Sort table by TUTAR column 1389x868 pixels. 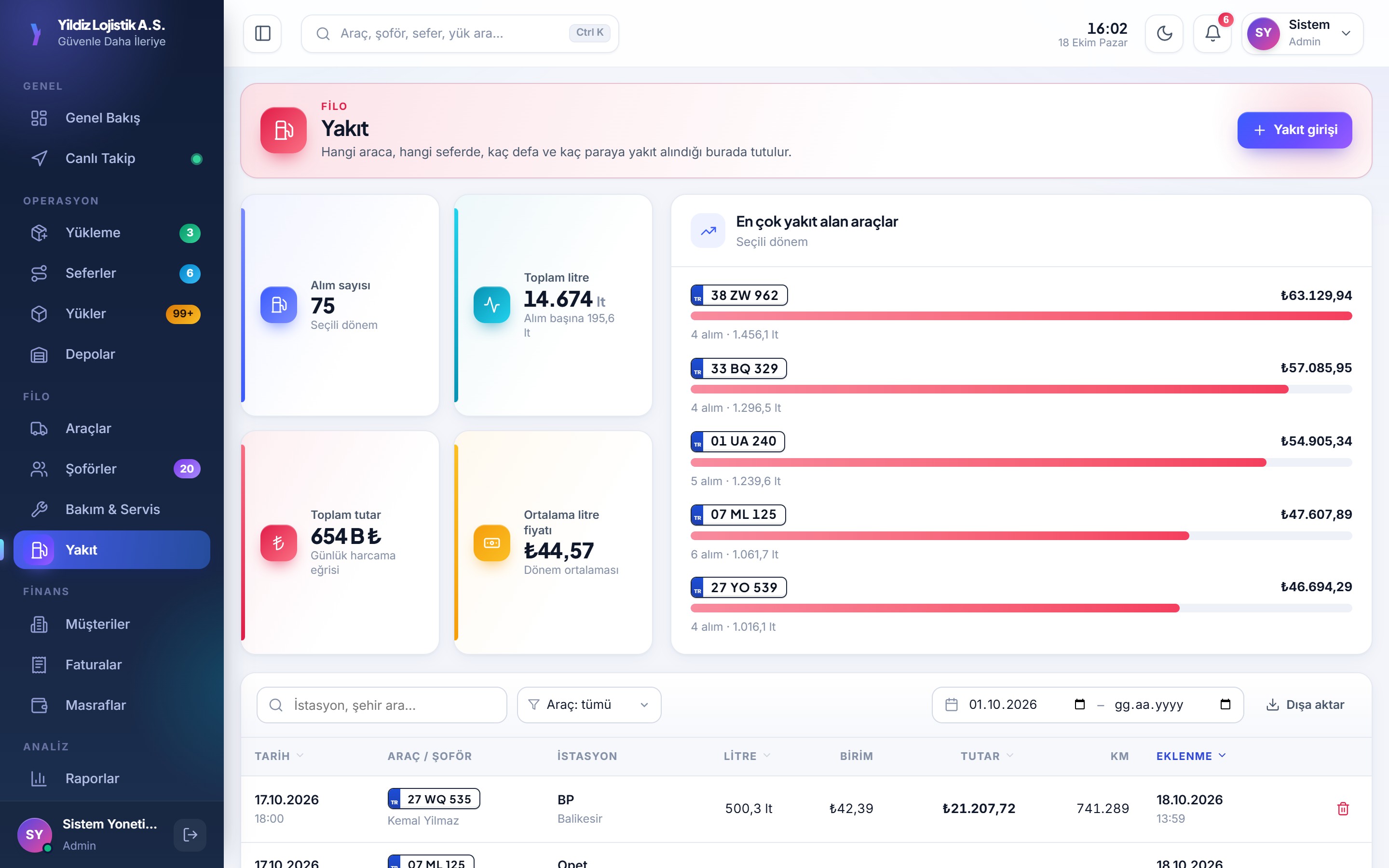987,757
